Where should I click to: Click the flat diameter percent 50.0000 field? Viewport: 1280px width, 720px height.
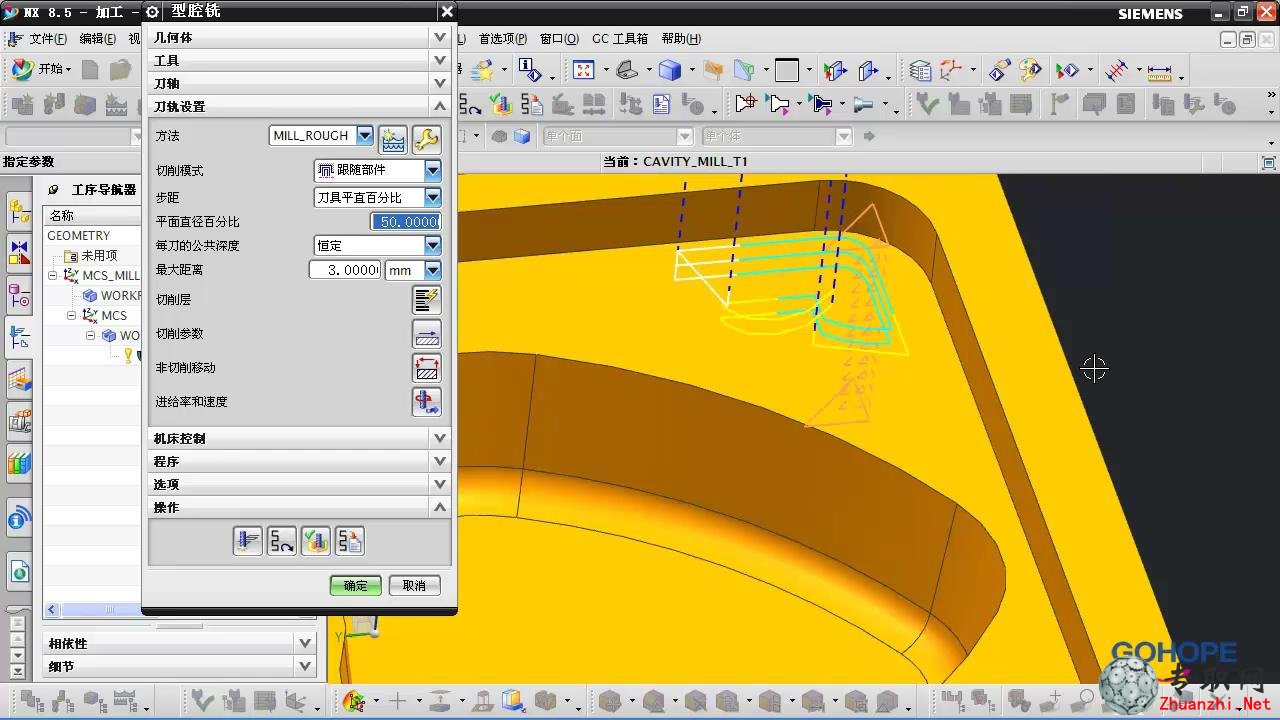pyautogui.click(x=406, y=222)
